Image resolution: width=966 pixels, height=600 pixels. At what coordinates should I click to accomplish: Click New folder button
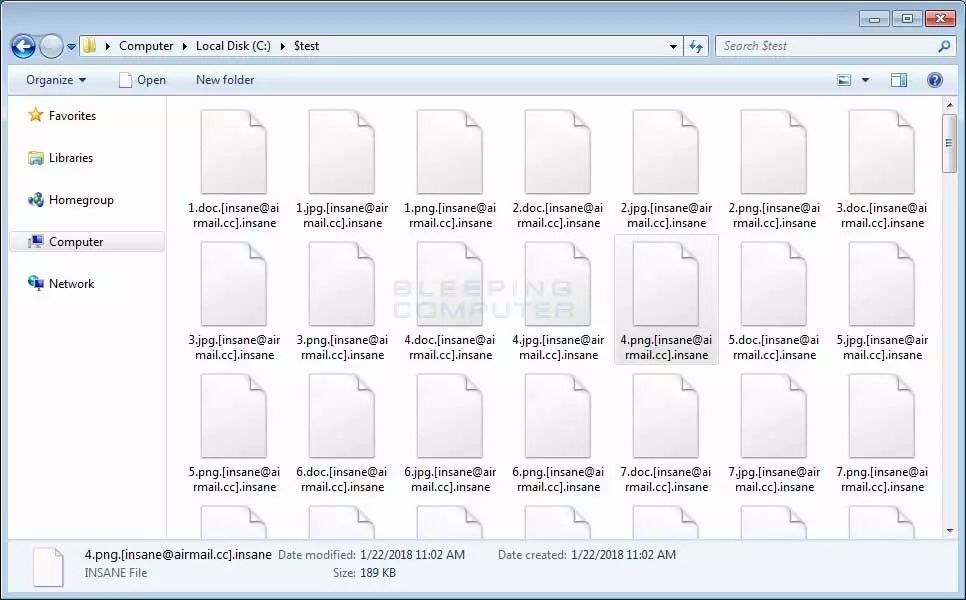pos(225,80)
